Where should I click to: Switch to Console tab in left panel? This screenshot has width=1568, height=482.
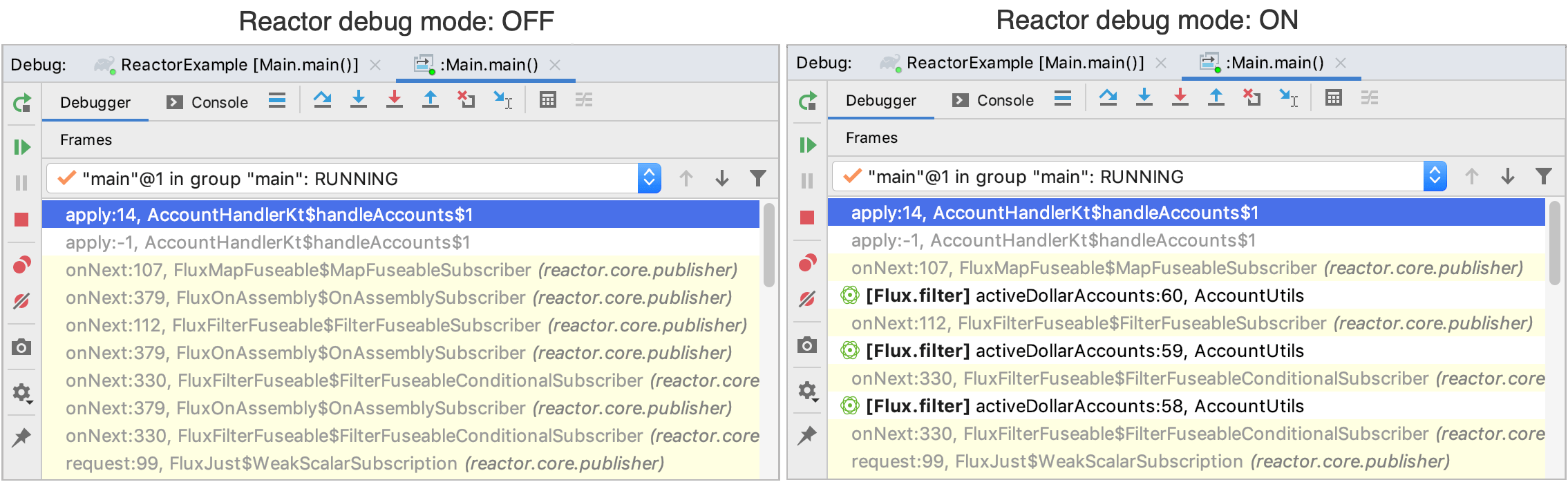pyautogui.click(x=207, y=102)
